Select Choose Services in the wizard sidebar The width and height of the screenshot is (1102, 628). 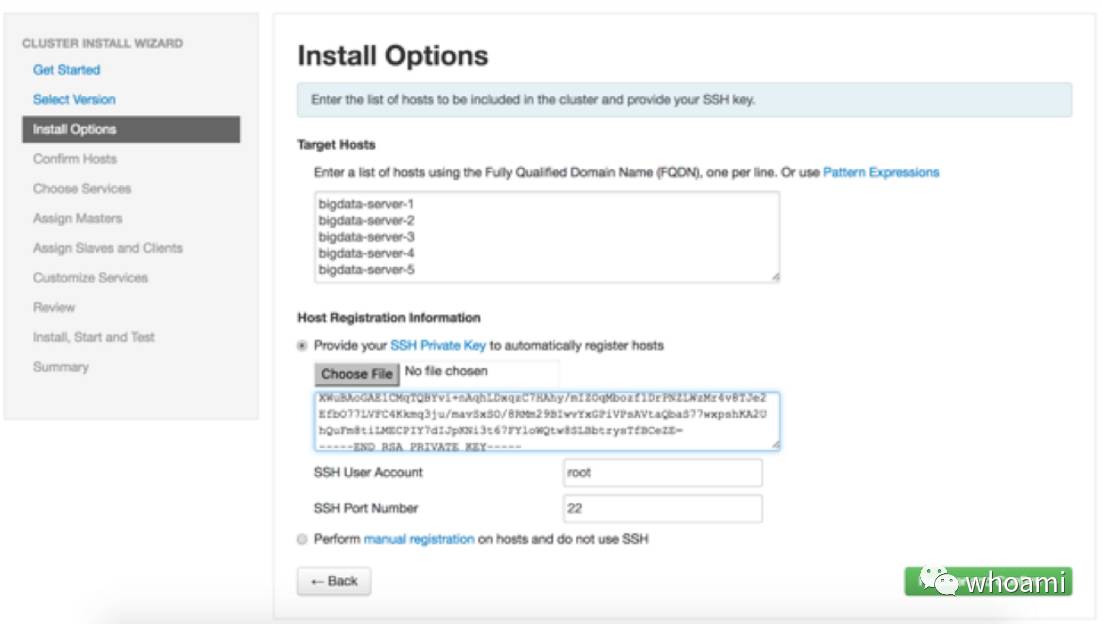[x=82, y=189]
